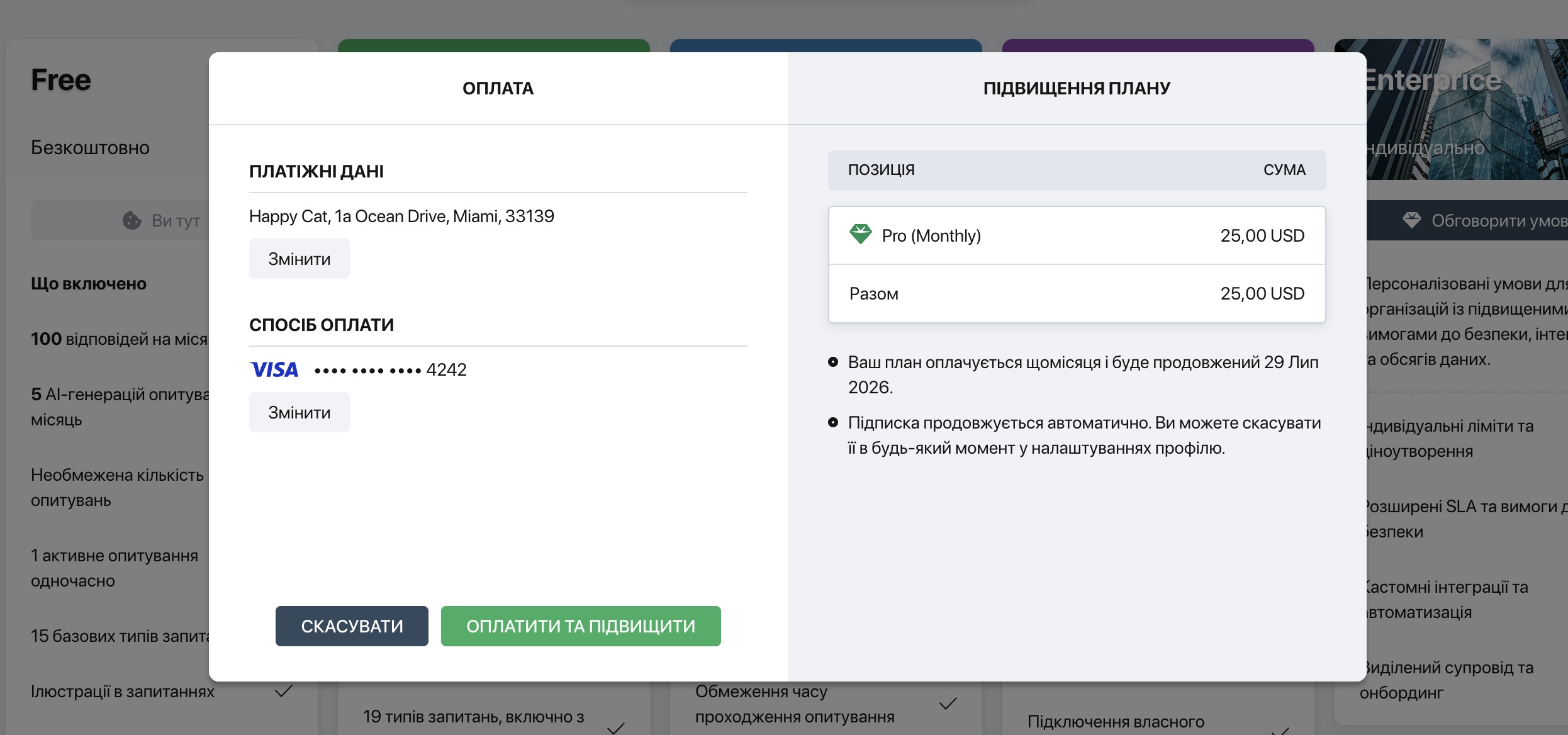Click the '19 типів запитань' feature text

[473, 716]
